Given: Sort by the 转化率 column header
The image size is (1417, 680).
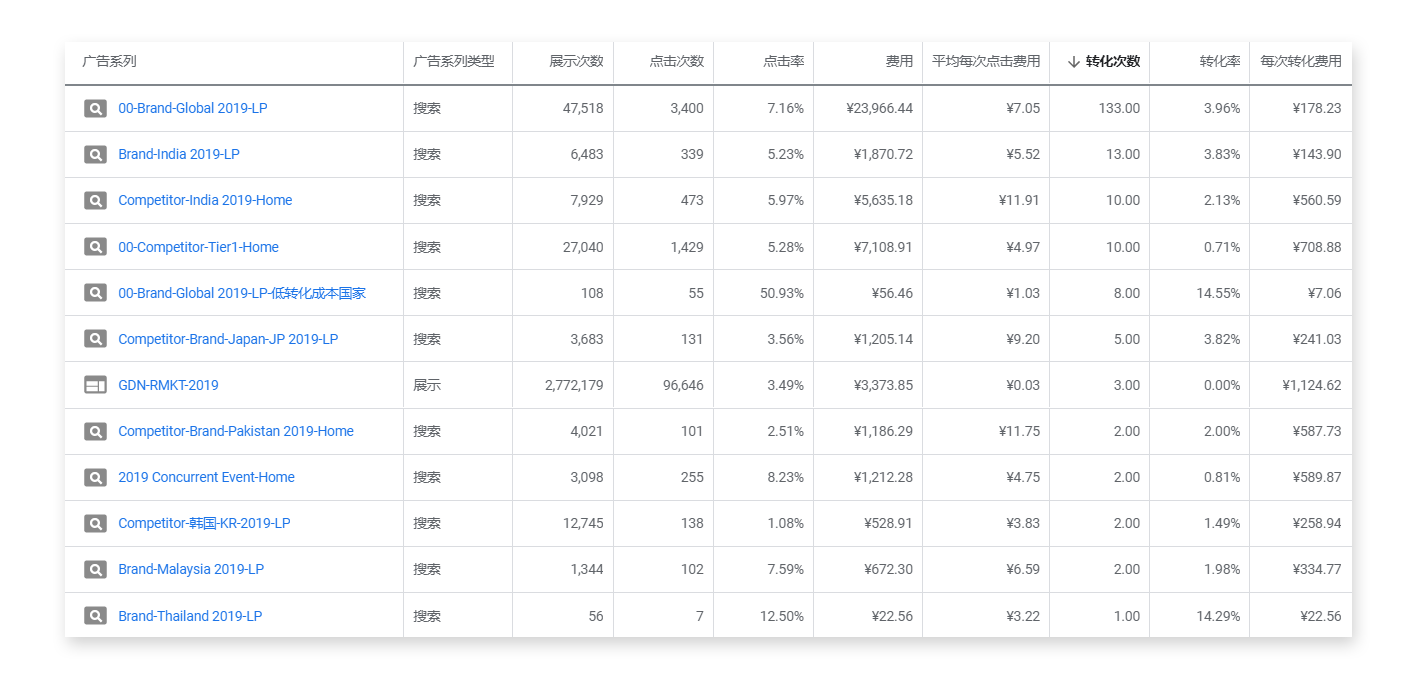Looking at the screenshot, I should click(1220, 61).
